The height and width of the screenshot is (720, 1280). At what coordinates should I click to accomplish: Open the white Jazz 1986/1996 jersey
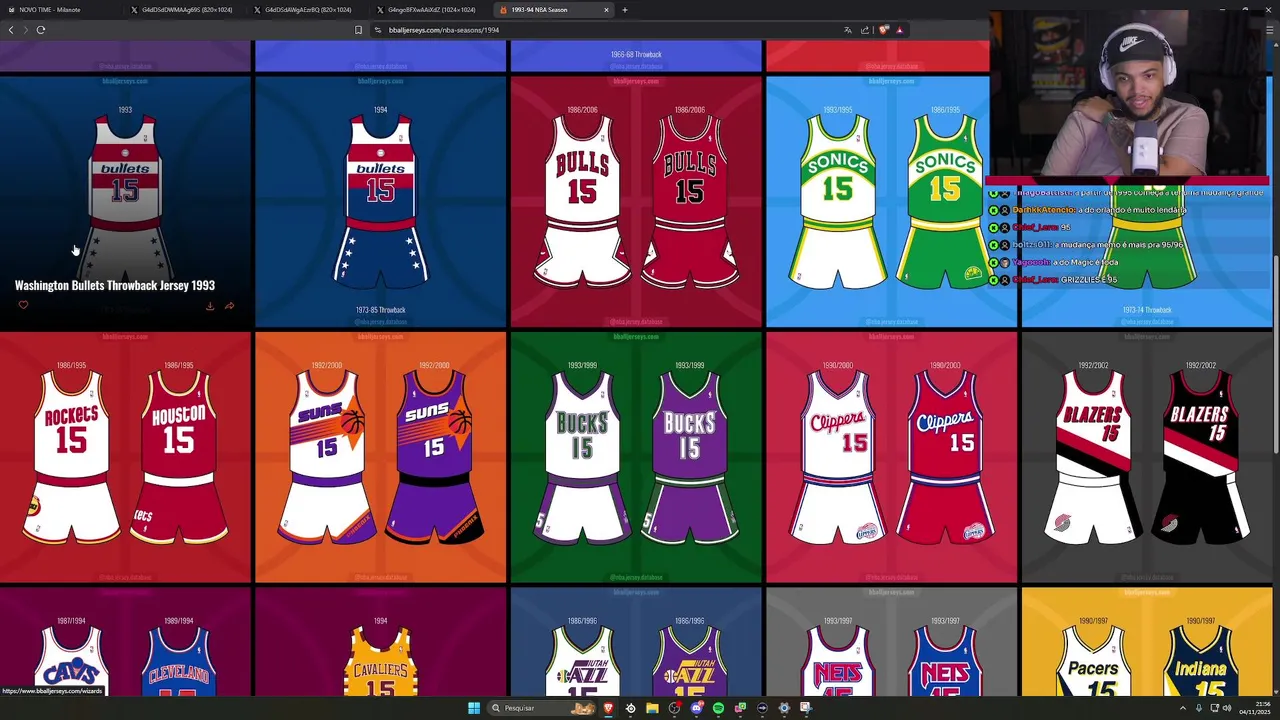[582, 660]
